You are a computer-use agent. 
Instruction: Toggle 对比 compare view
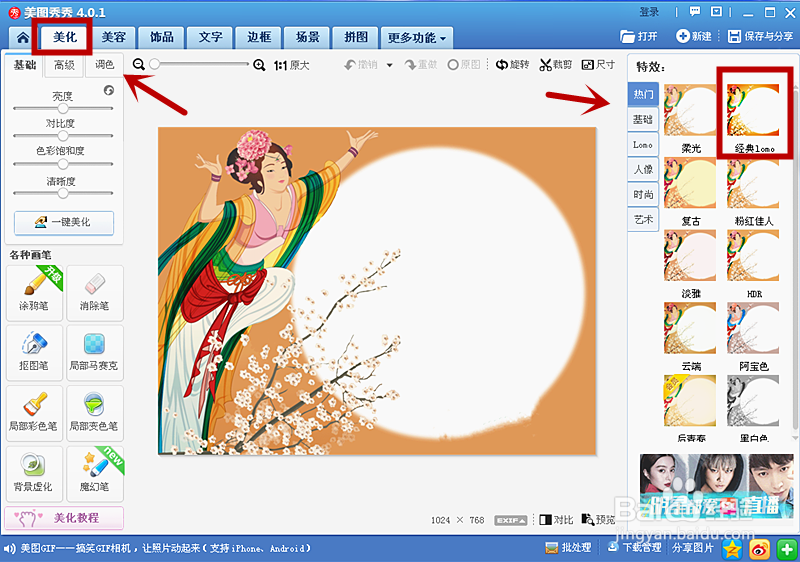coord(556,520)
